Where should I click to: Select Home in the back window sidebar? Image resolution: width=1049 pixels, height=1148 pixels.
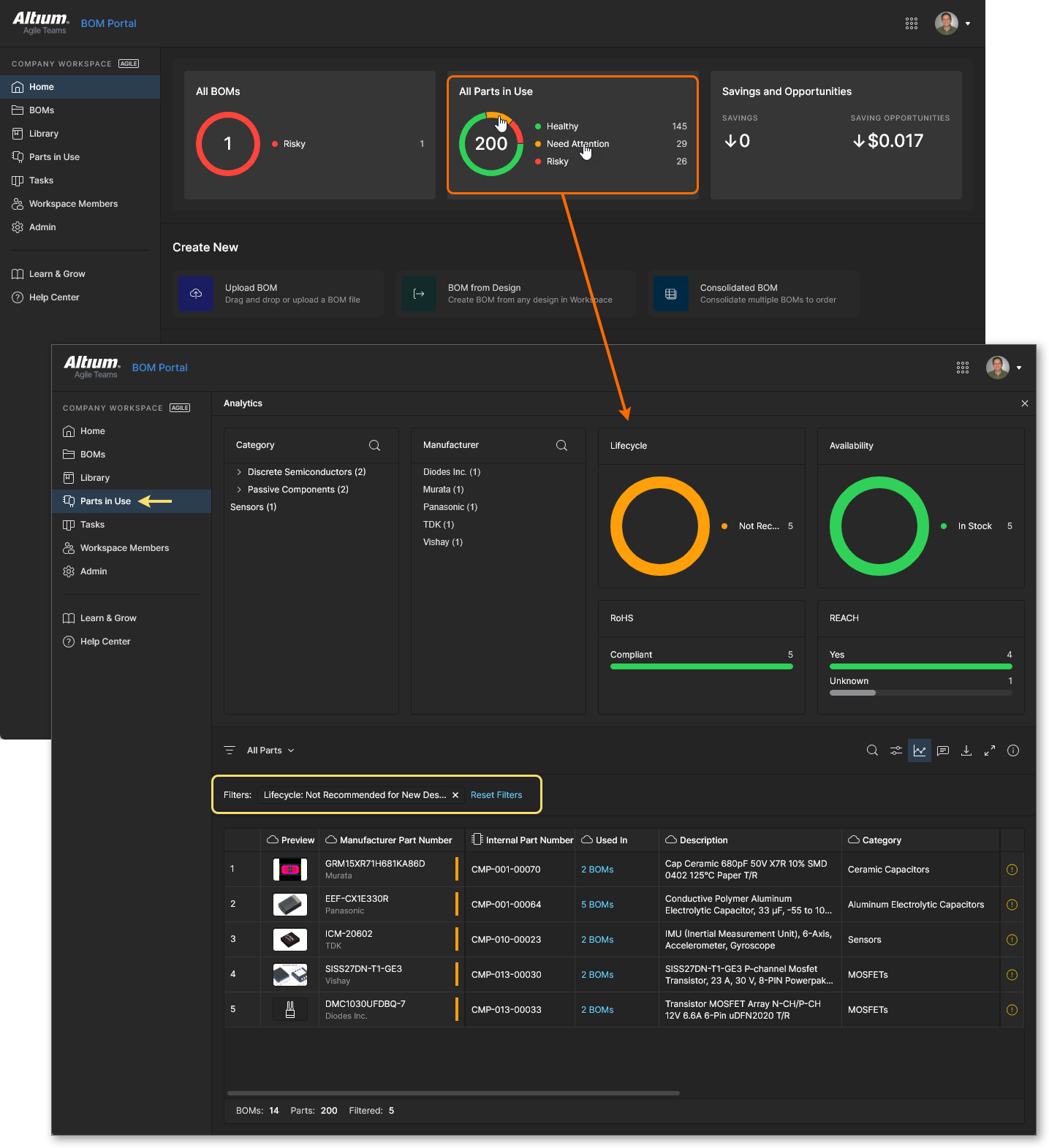click(80, 87)
